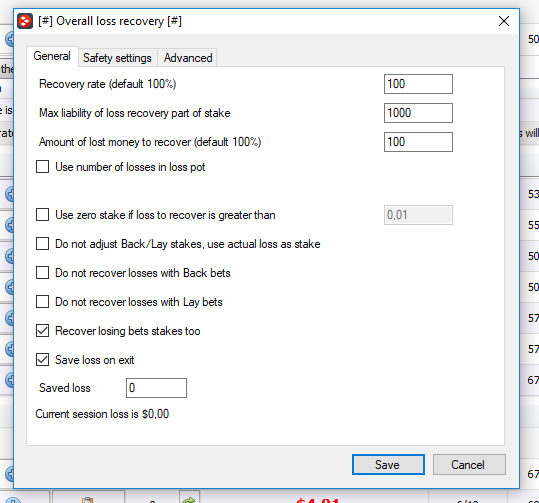Close the Overall loss recovery dialog
Image resolution: width=539 pixels, height=503 pixels.
(x=504, y=21)
